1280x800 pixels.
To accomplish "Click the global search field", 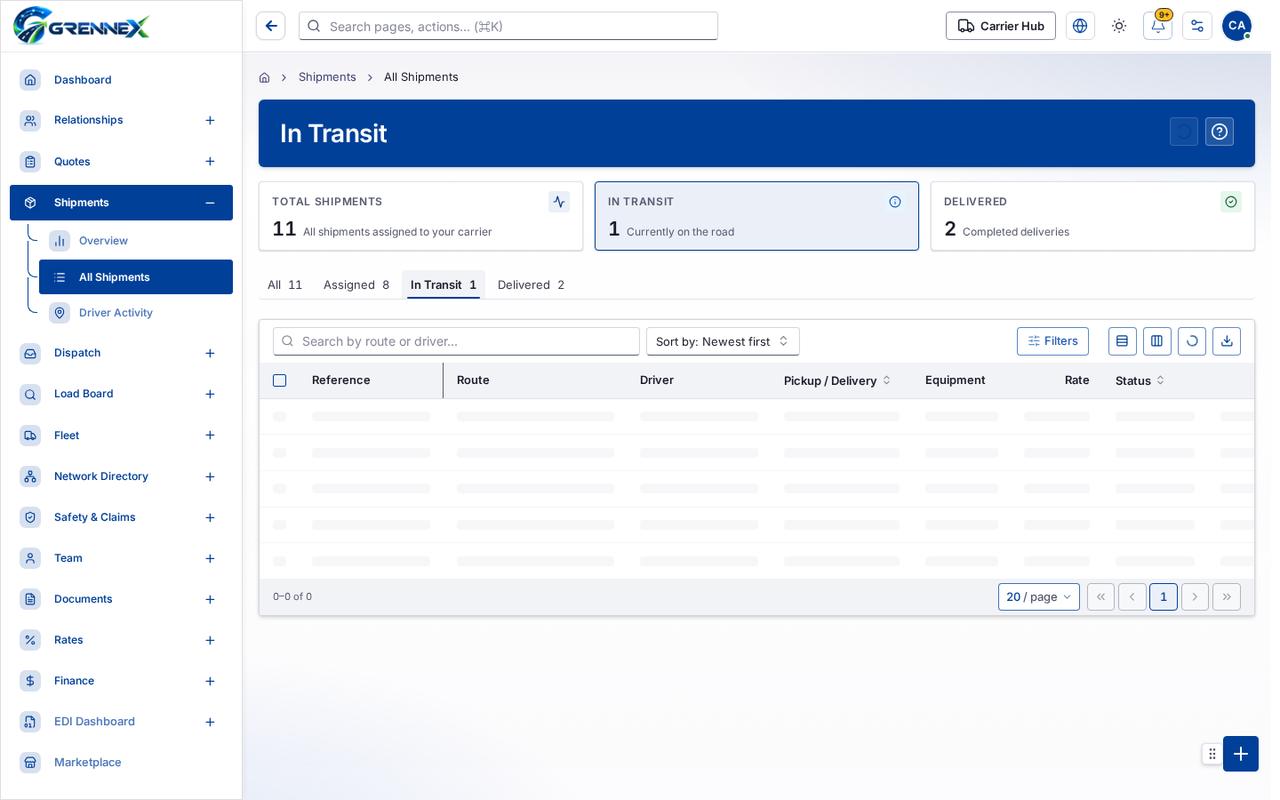I will coord(508,26).
